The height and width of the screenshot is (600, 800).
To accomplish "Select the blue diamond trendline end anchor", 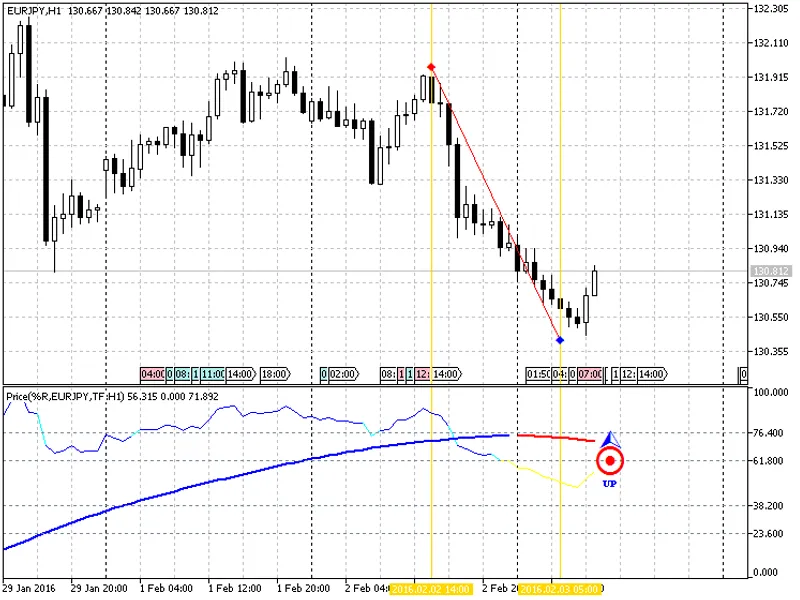I will 560,340.
